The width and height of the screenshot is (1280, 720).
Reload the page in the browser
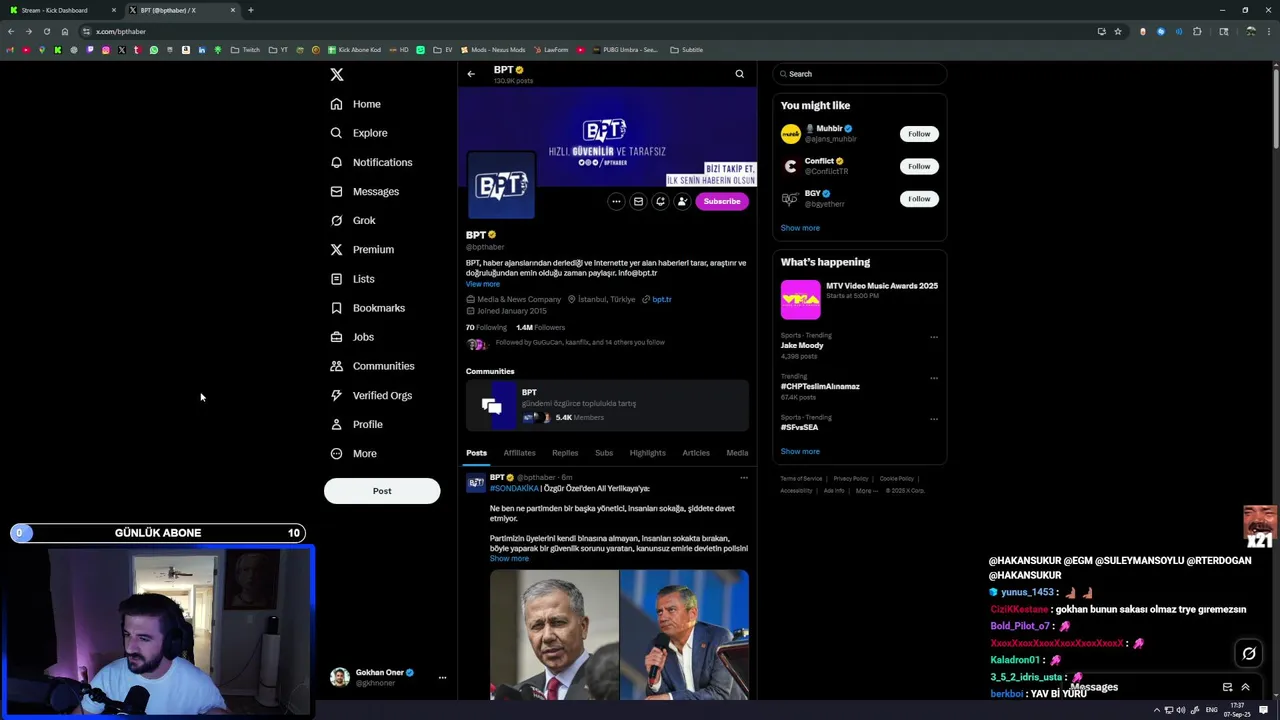[46, 31]
